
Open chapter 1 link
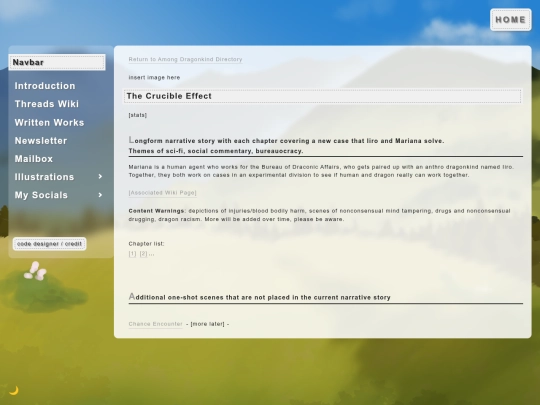132,254
